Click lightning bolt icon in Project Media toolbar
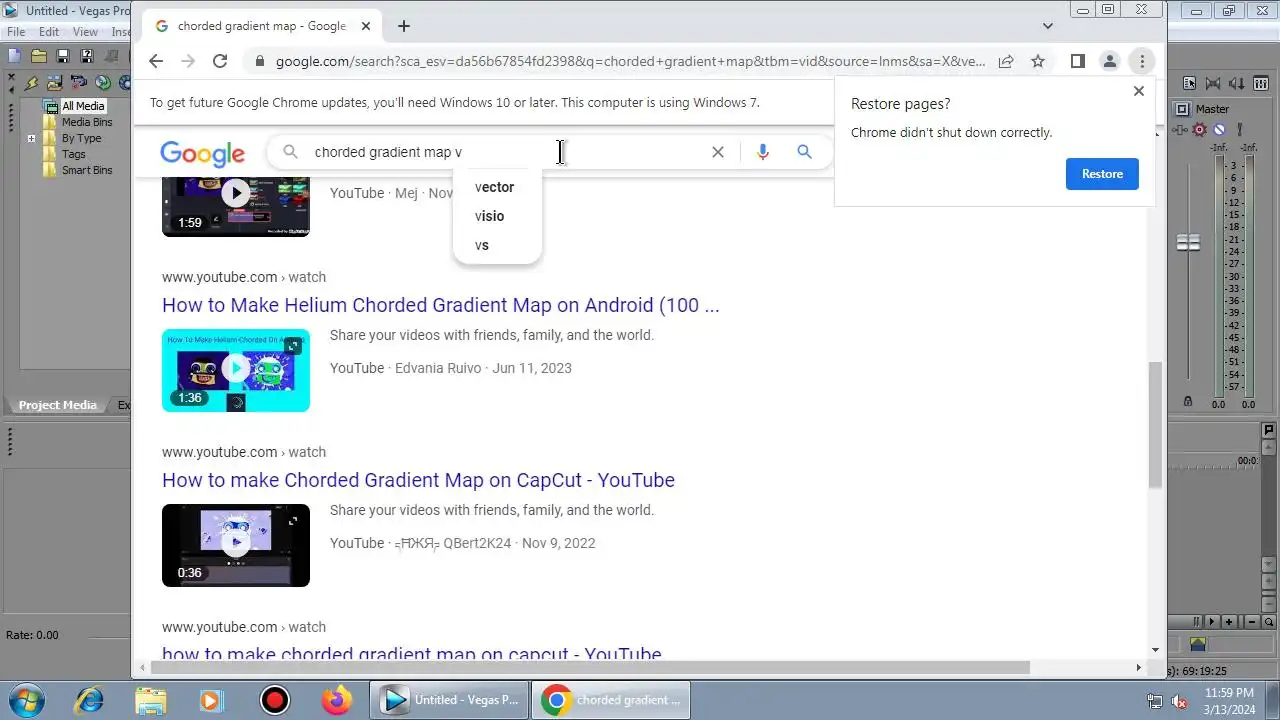This screenshot has width=1280, height=720. tap(31, 83)
